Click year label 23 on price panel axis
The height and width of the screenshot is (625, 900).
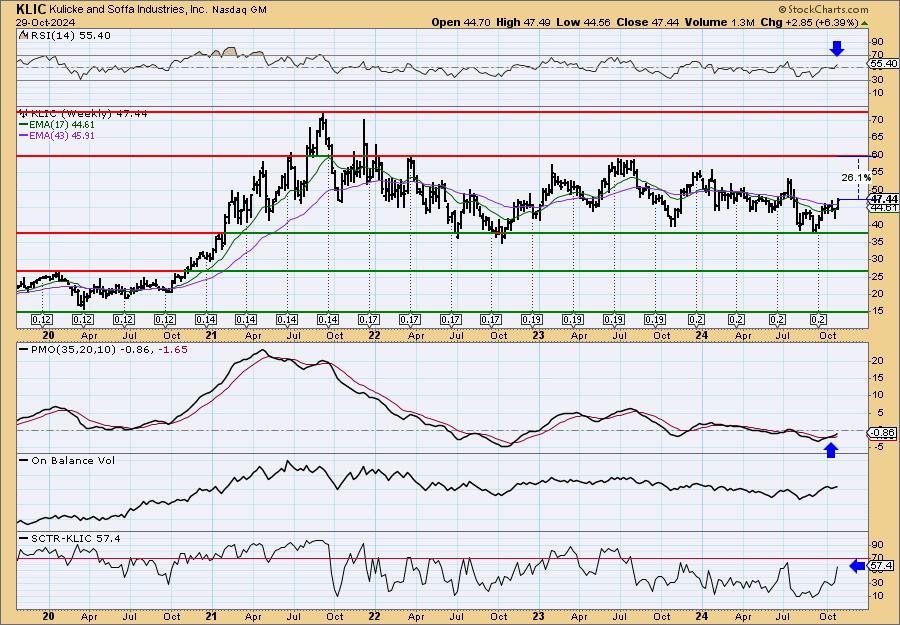538,335
